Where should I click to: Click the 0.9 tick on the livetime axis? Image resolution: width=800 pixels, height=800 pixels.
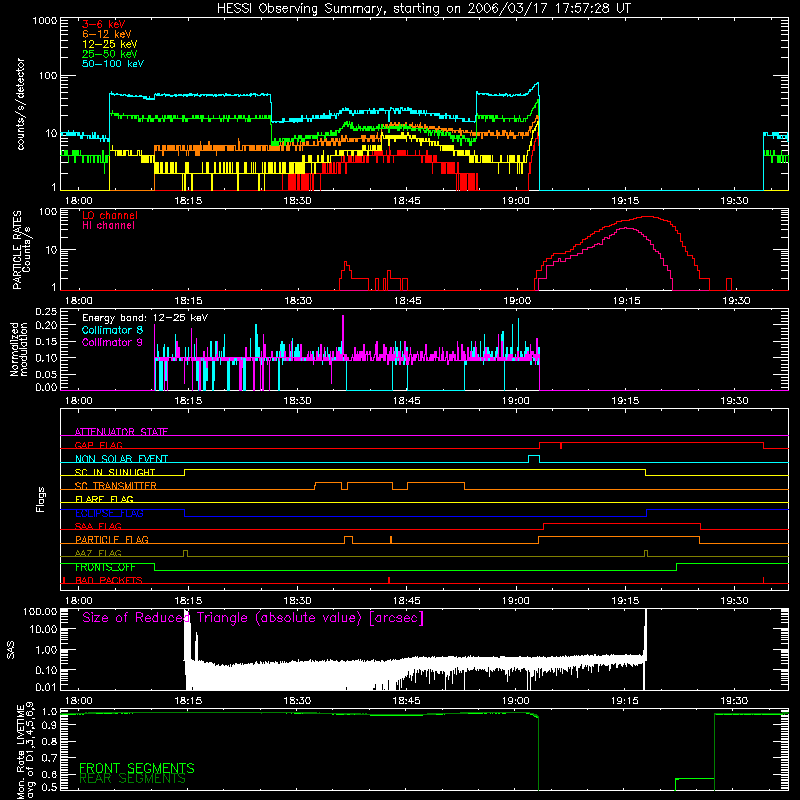(50, 726)
